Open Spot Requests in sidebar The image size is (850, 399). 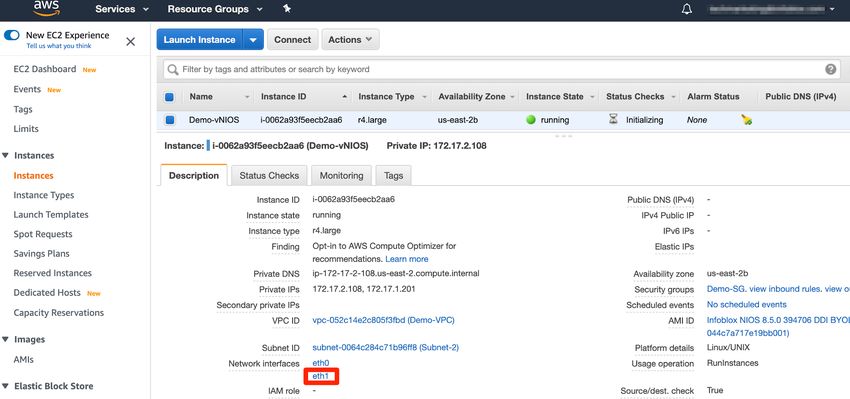[x=43, y=234]
